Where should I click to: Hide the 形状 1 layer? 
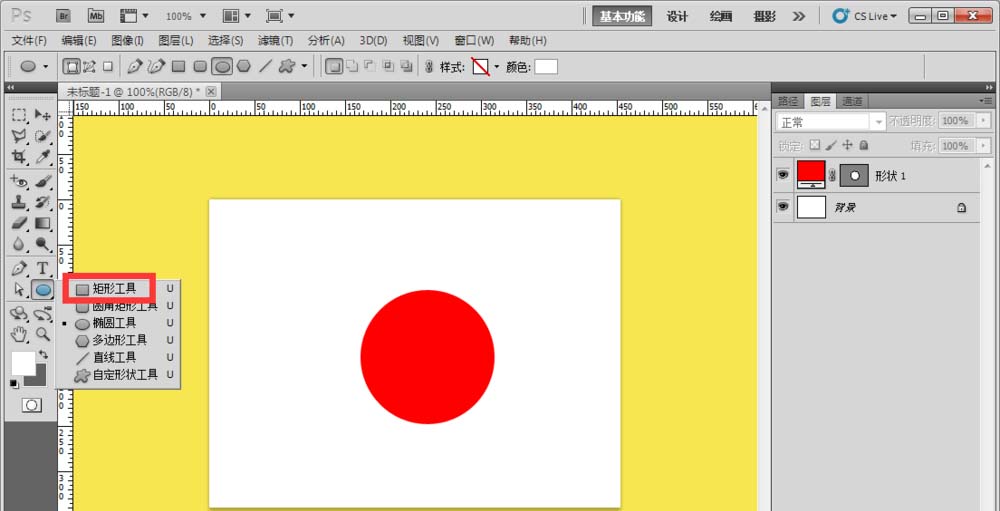[x=783, y=175]
